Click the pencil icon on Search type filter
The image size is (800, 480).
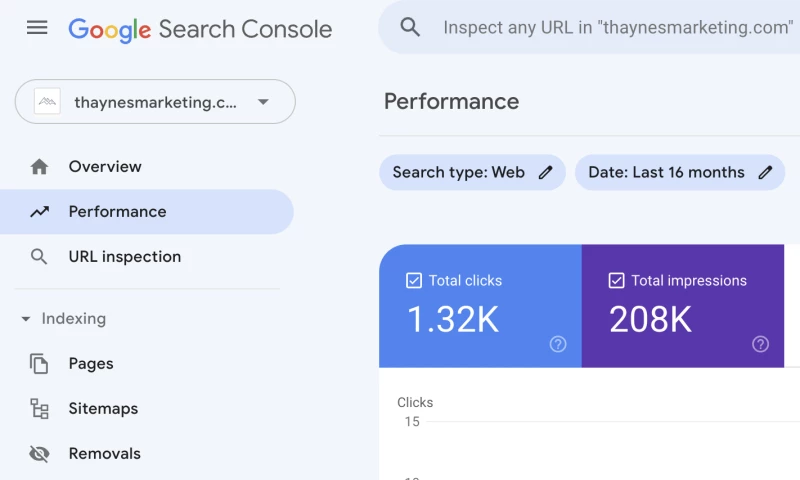pyautogui.click(x=545, y=172)
